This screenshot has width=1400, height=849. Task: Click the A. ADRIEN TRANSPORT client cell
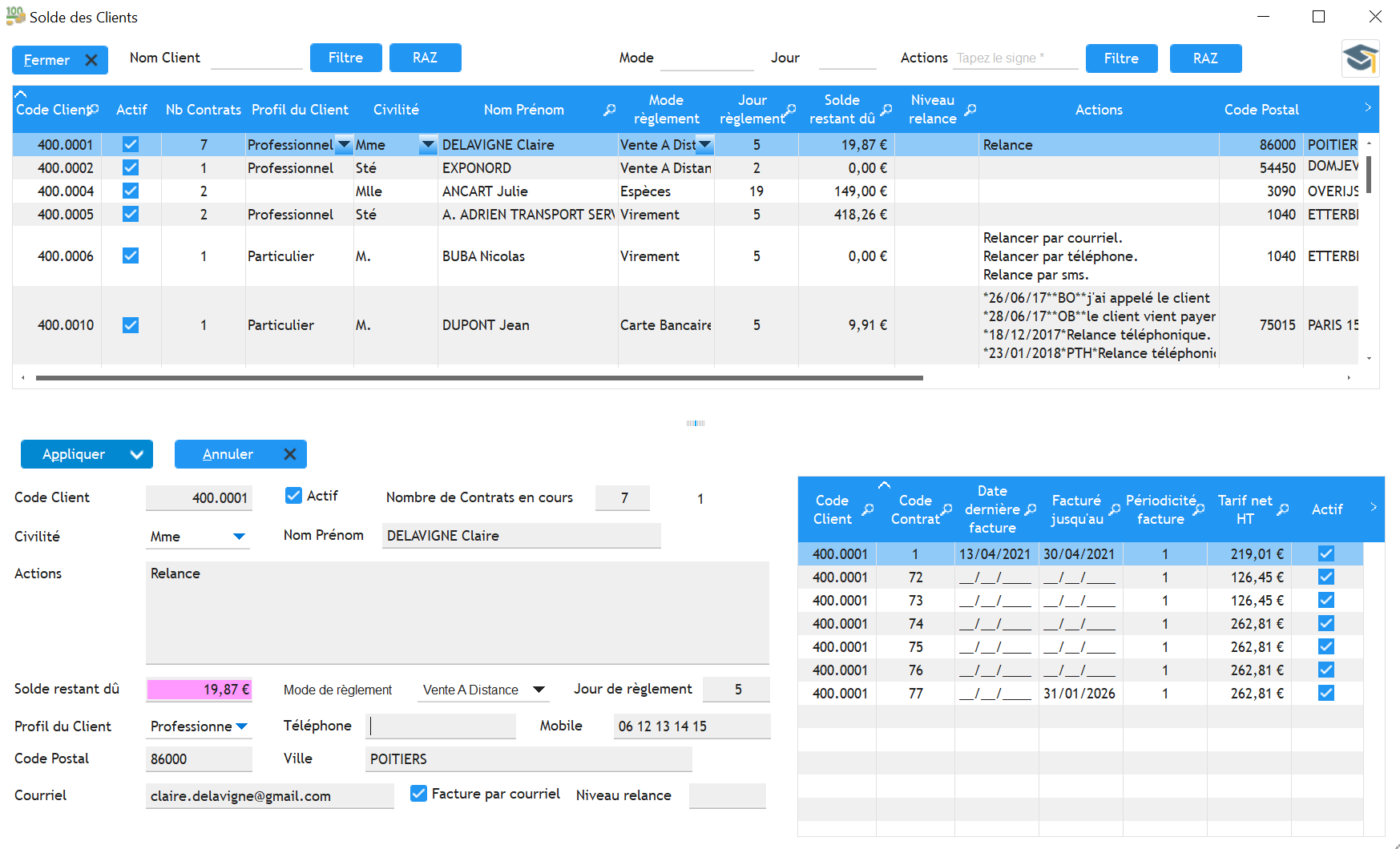528,215
